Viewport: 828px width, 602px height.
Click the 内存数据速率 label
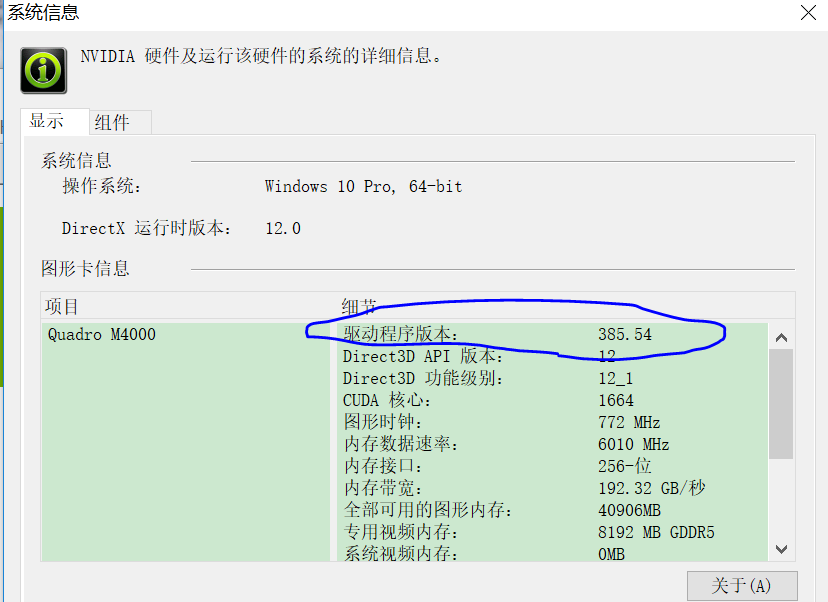click(401, 444)
